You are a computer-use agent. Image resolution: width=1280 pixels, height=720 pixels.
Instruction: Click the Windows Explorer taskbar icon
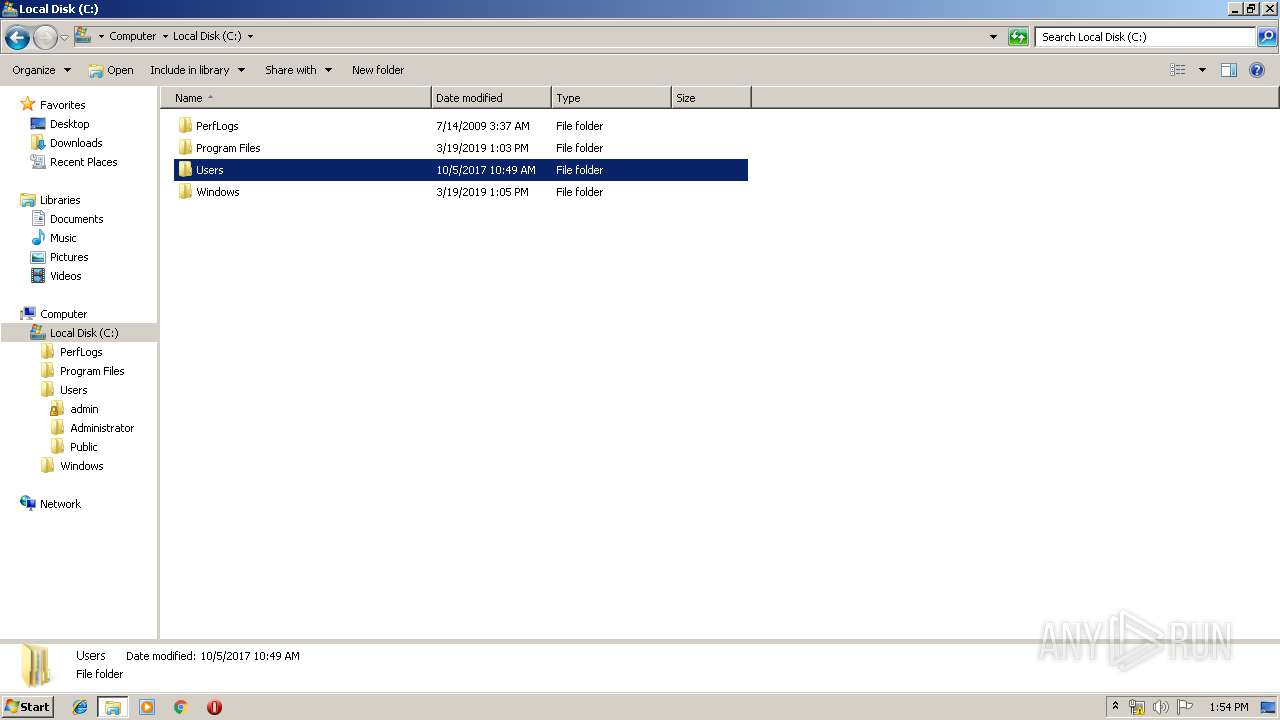click(113, 707)
